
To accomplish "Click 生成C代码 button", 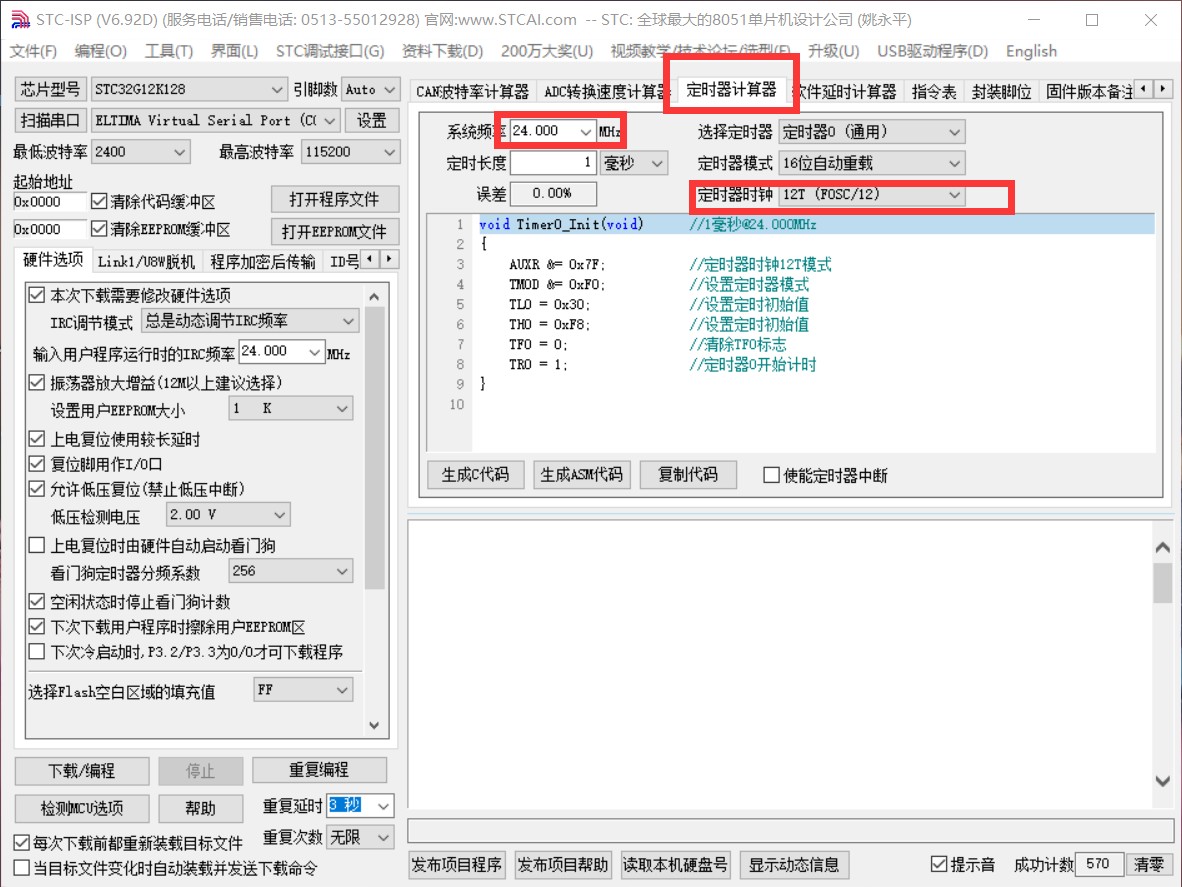I will [x=476, y=475].
